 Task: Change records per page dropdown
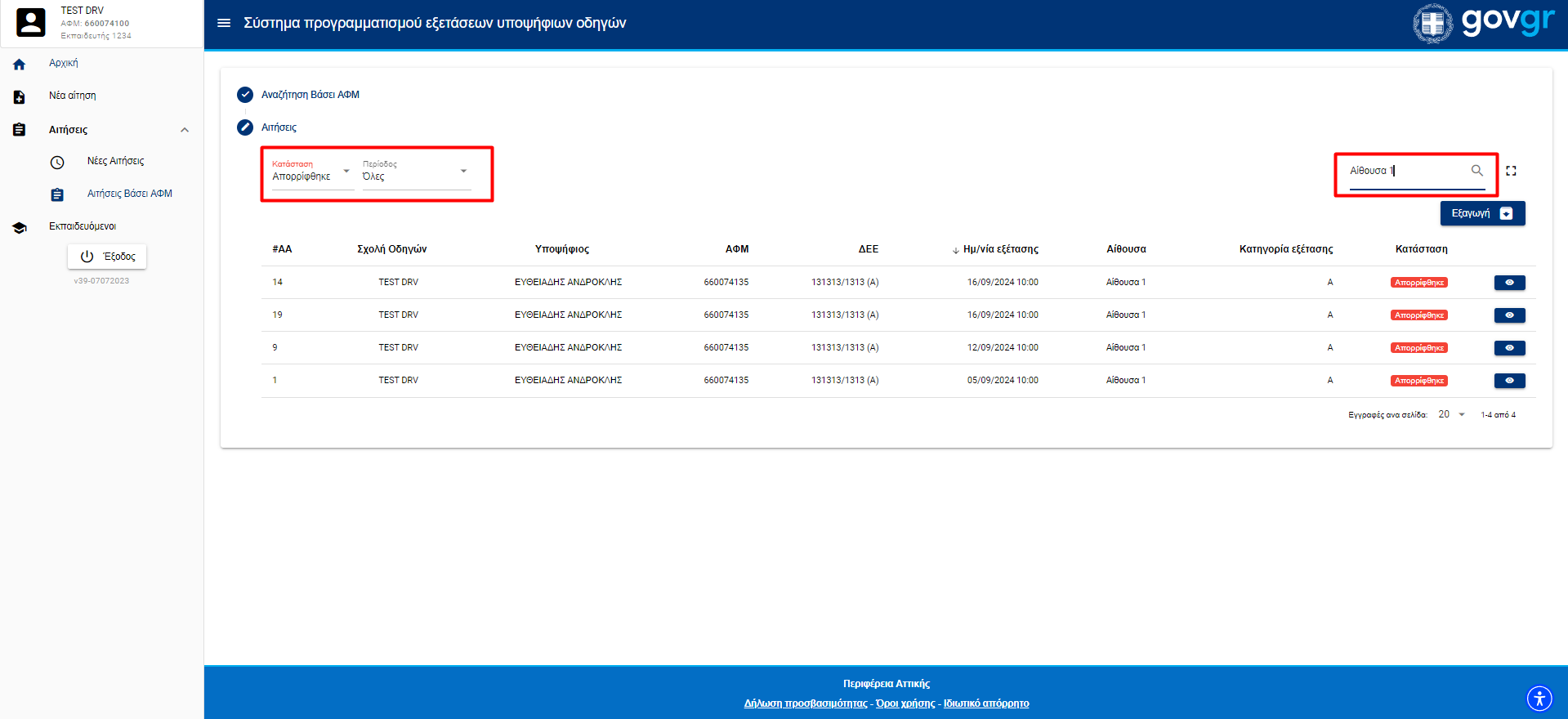[x=1452, y=415]
